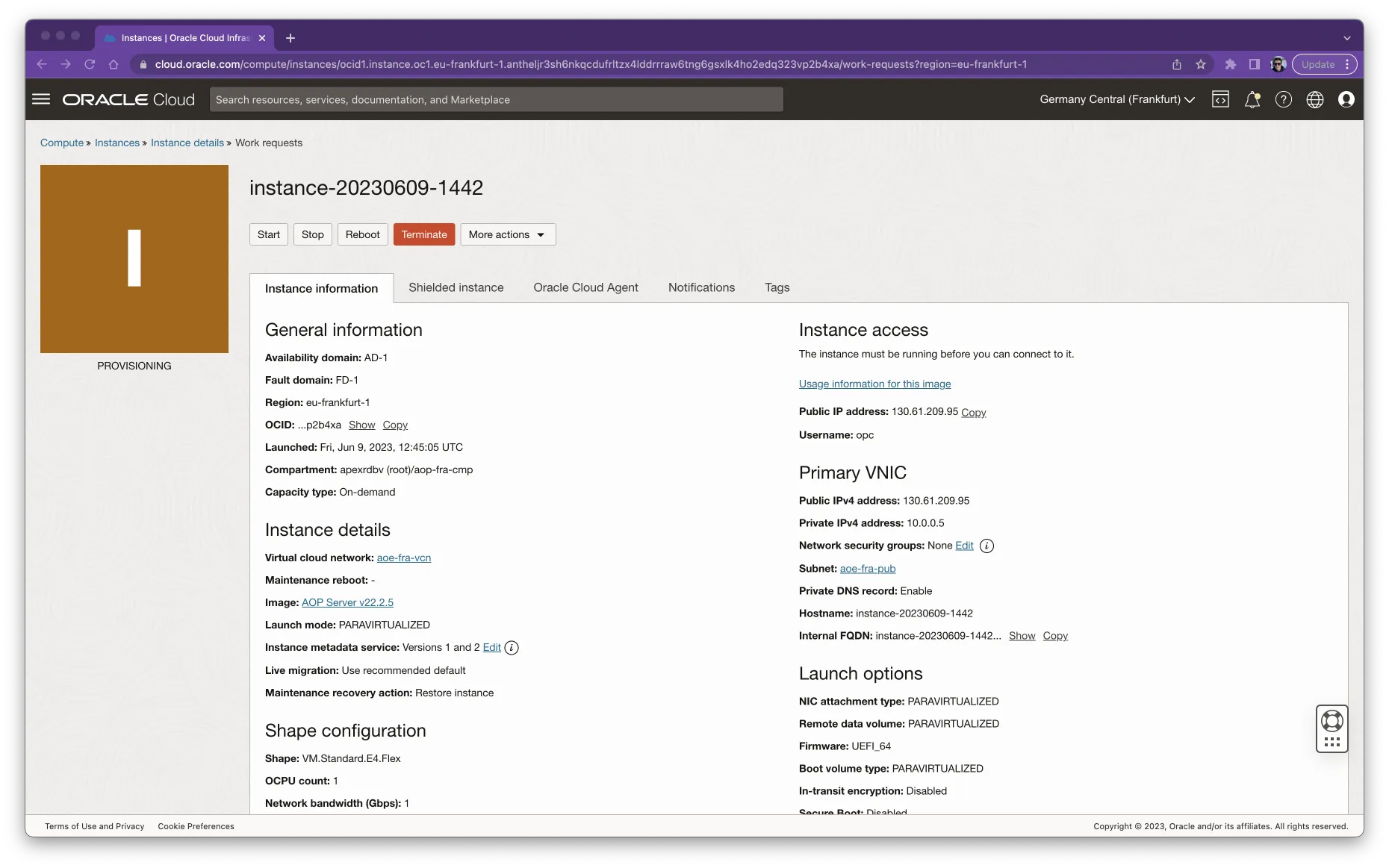Open the user profile avatar menu
1389x868 pixels.
[x=1346, y=99]
